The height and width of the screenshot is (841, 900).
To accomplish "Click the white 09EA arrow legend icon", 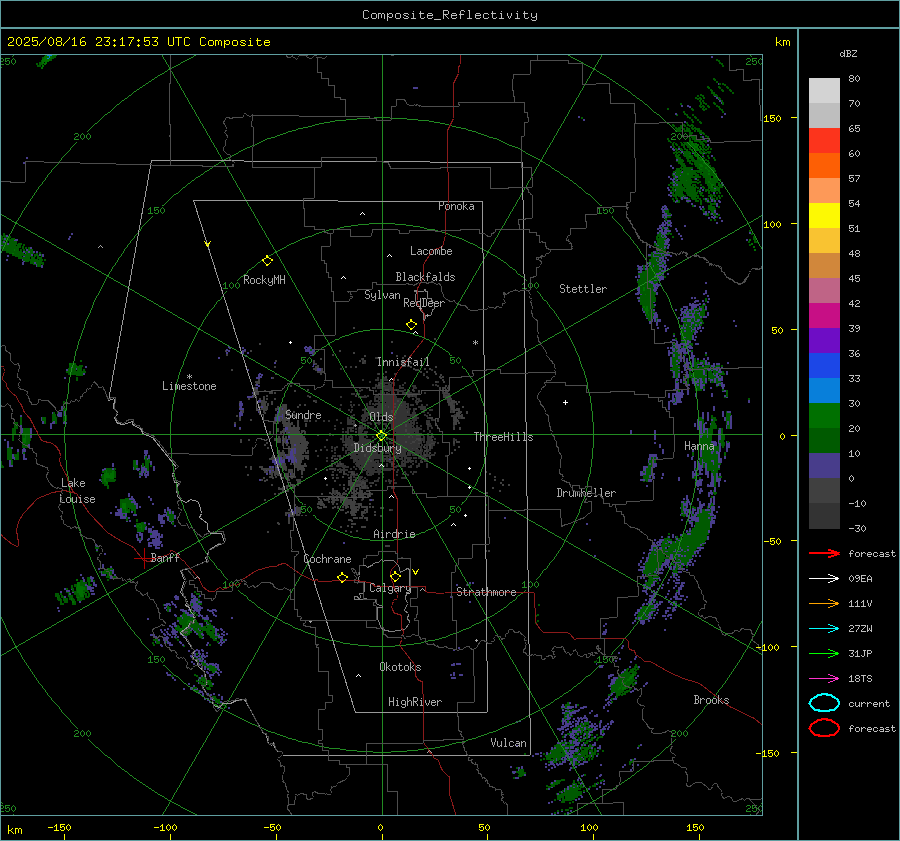I will tap(824, 579).
